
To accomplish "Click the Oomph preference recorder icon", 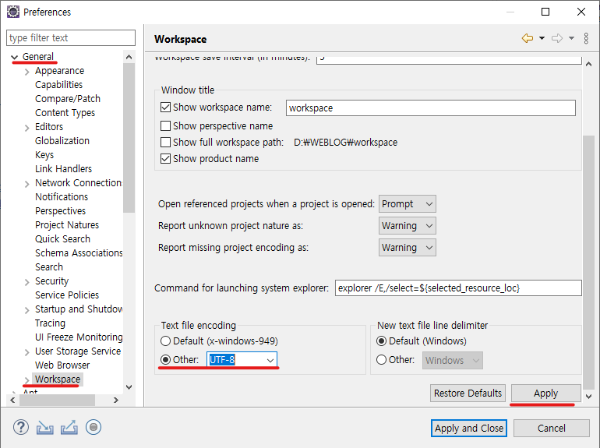I will tap(93, 427).
